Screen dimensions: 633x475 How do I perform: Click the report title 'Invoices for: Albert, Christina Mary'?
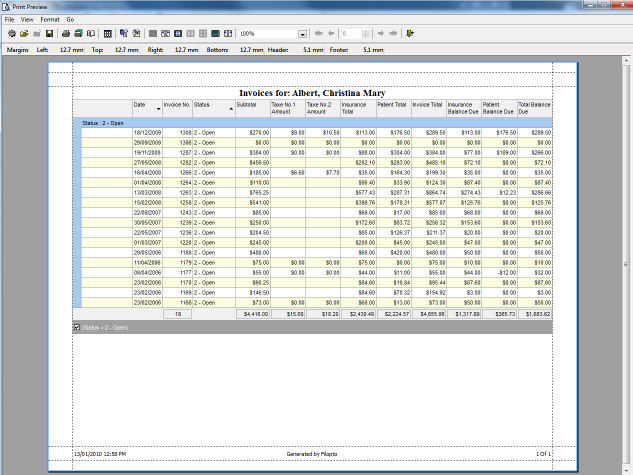[312, 93]
